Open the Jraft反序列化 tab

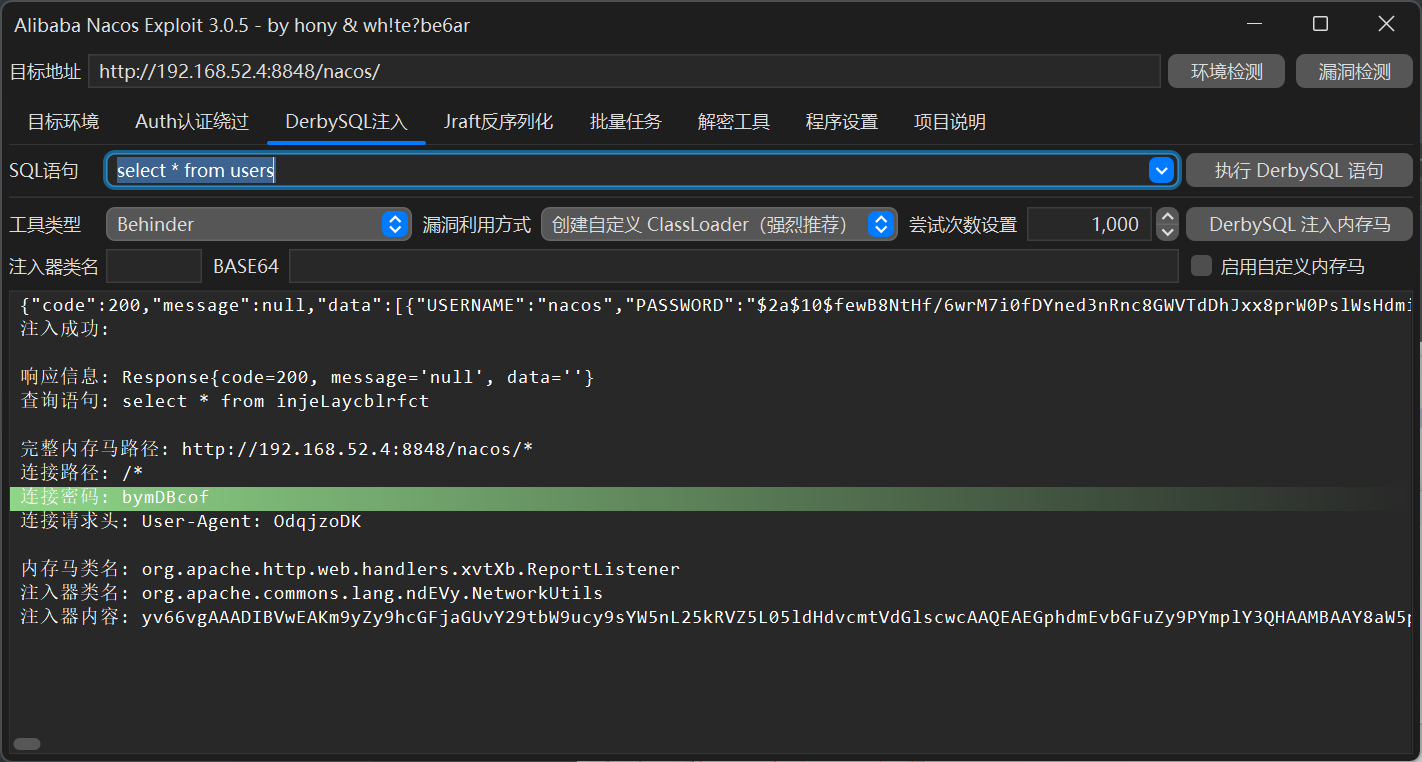coord(498,122)
